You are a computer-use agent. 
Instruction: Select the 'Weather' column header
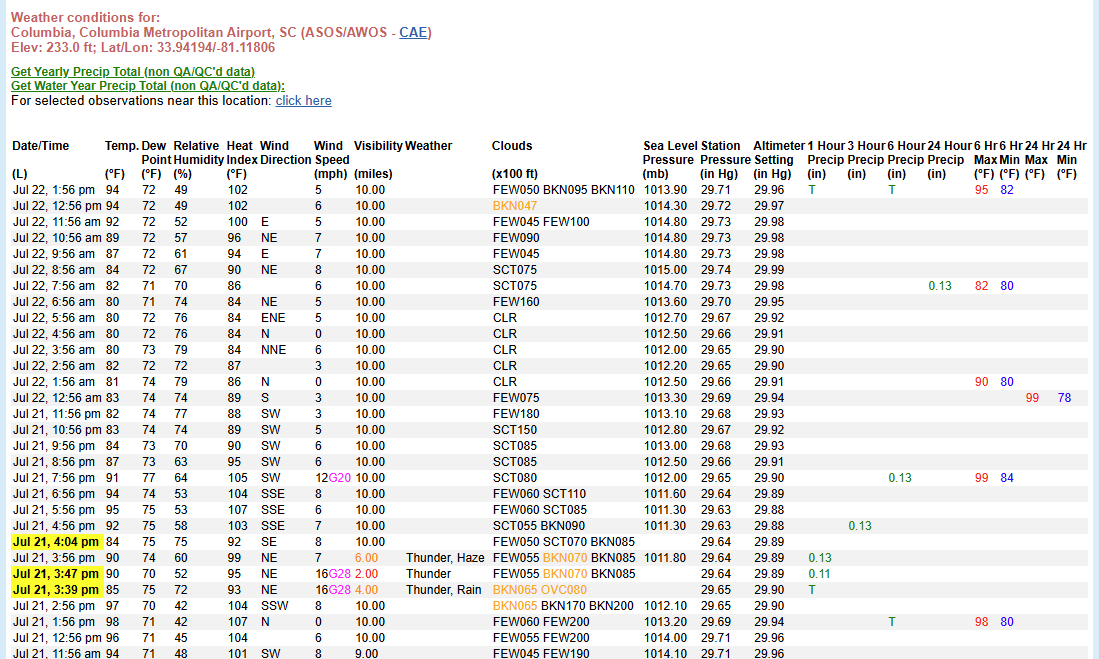(x=428, y=146)
